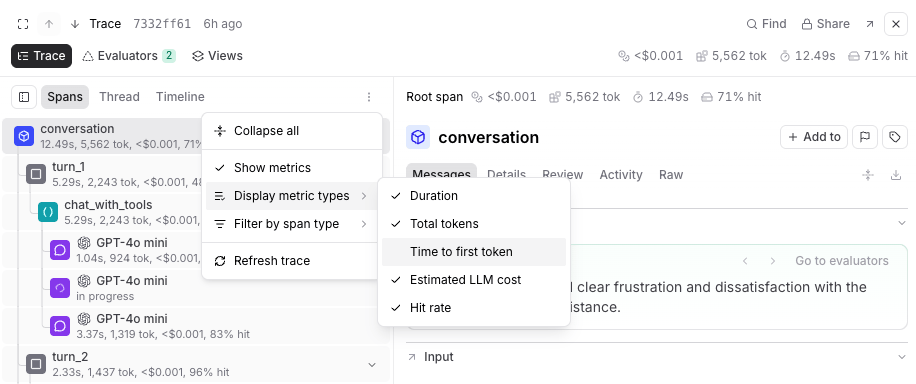The height and width of the screenshot is (384, 916).
Task: Open the Activity tab
Action: point(621,175)
